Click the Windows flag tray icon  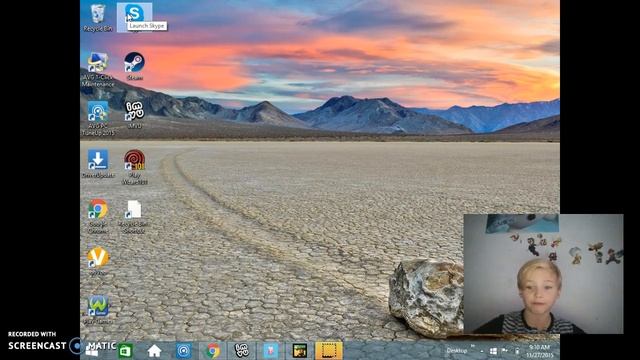pos(493,351)
